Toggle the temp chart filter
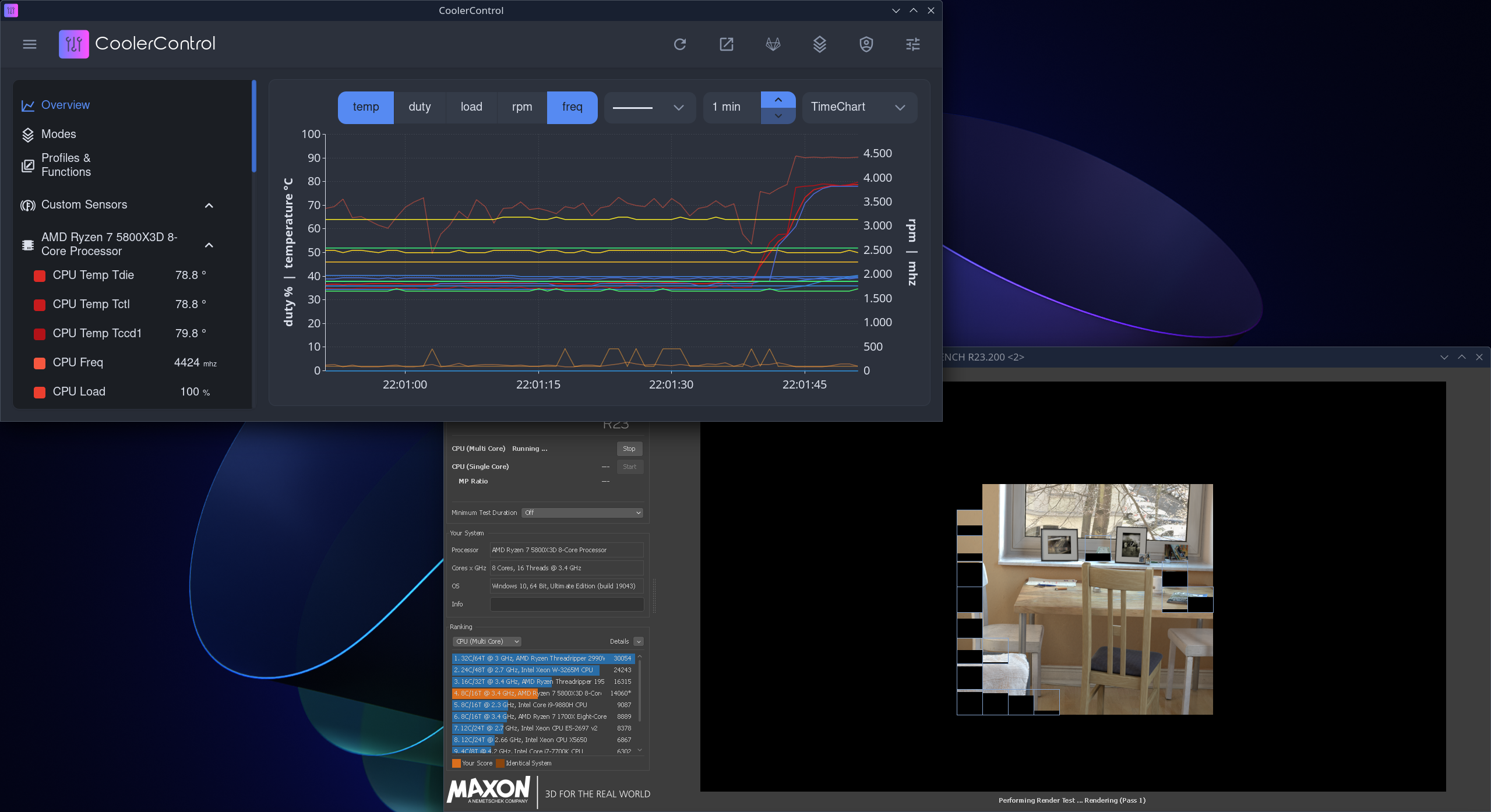The height and width of the screenshot is (812, 1491). click(x=365, y=107)
